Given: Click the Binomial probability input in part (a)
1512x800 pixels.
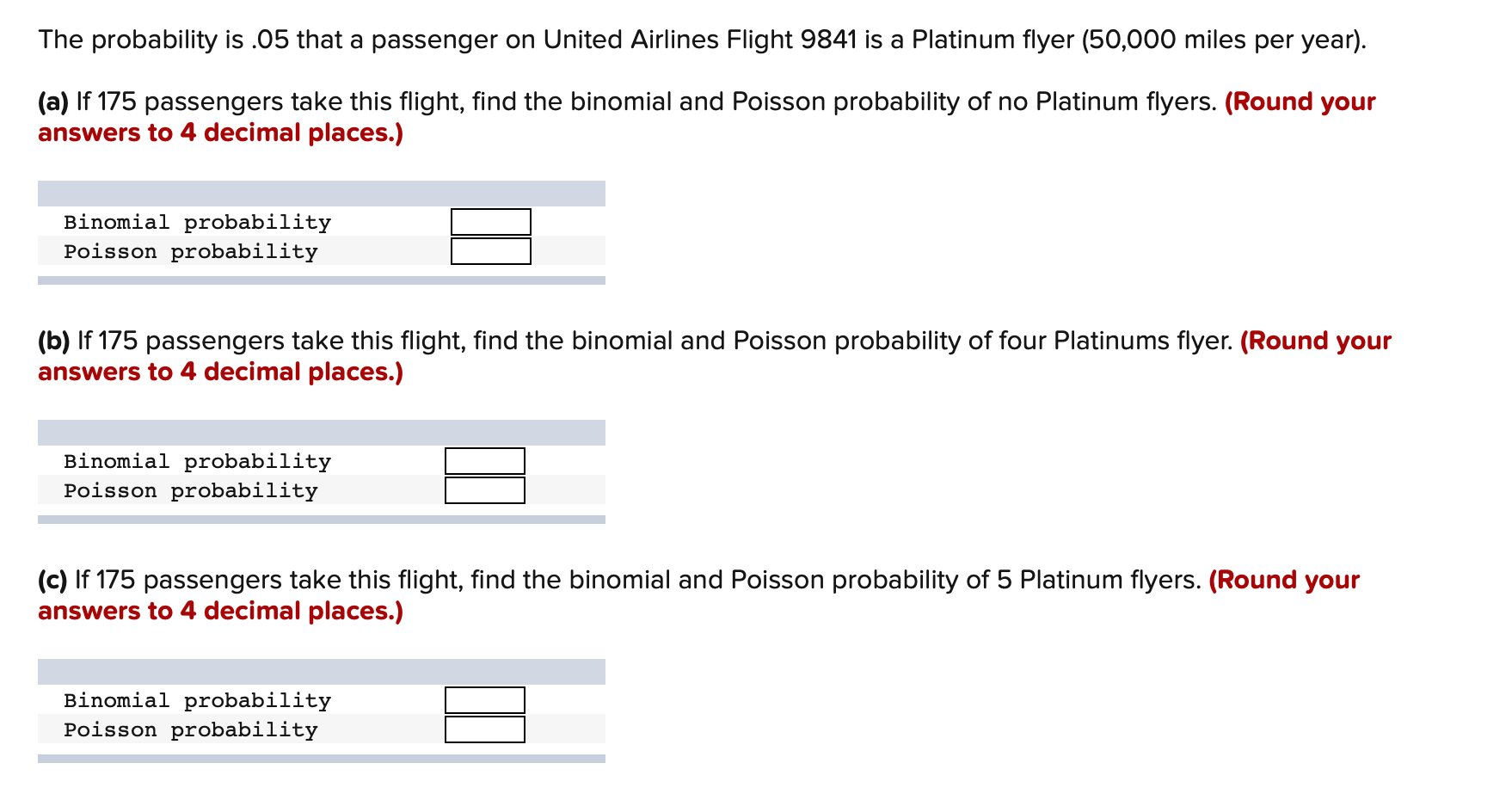Looking at the screenshot, I should click(490, 222).
